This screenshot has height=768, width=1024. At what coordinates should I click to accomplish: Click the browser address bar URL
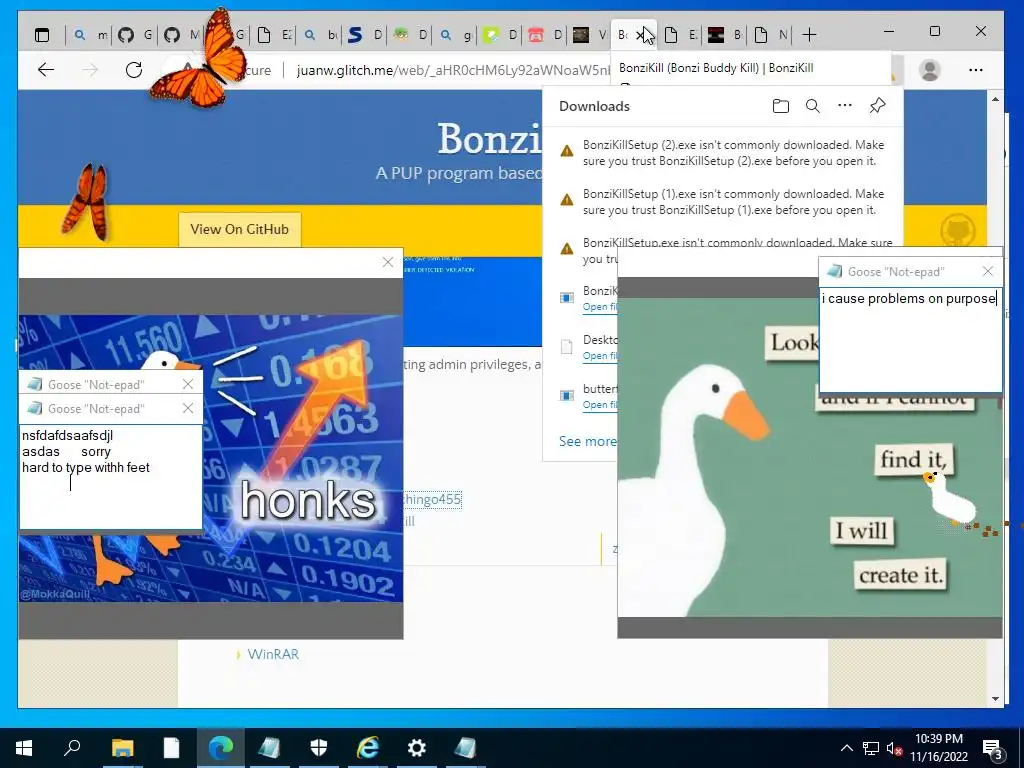point(452,70)
